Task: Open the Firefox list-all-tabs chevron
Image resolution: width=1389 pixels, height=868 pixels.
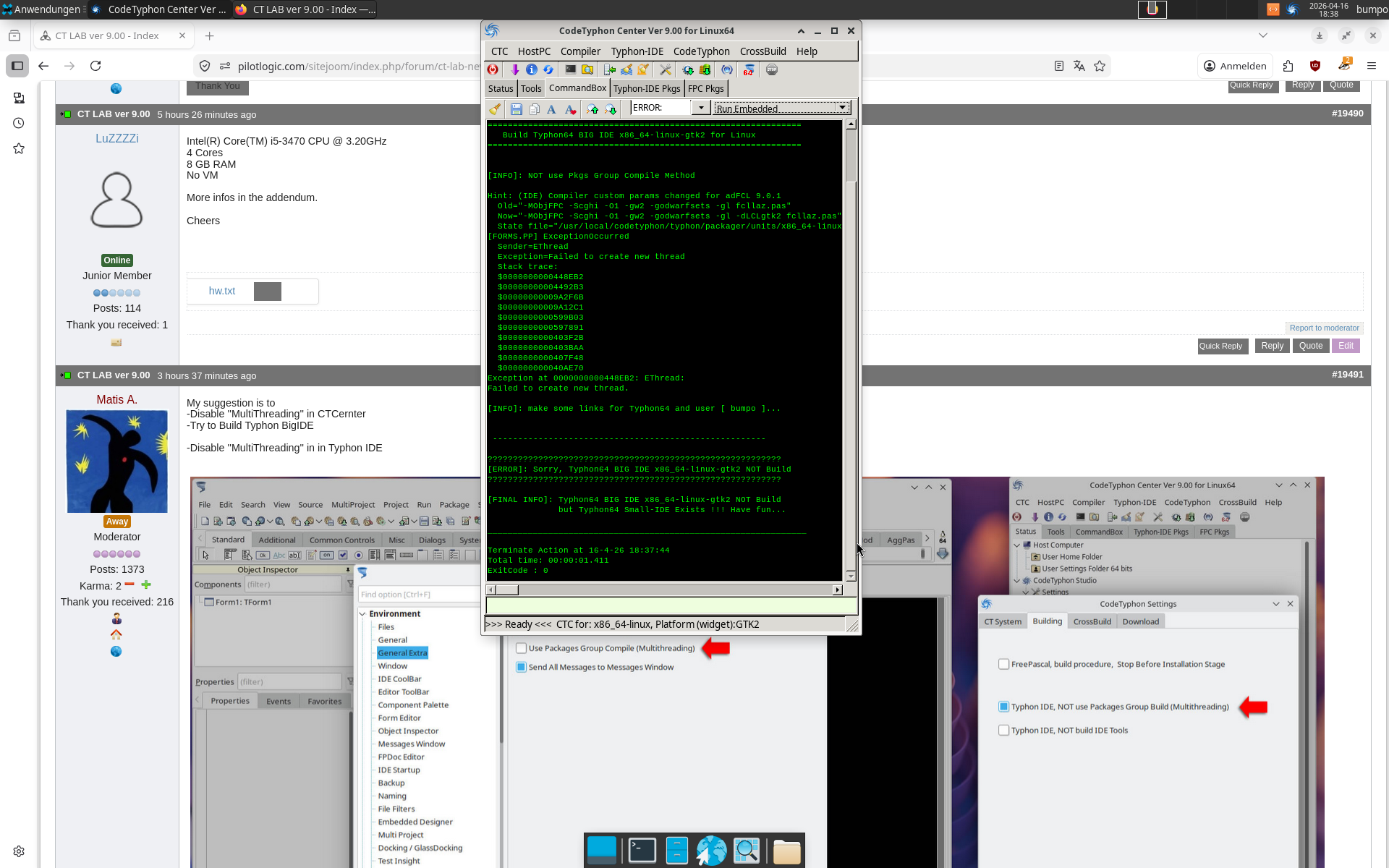Action: [1262, 35]
